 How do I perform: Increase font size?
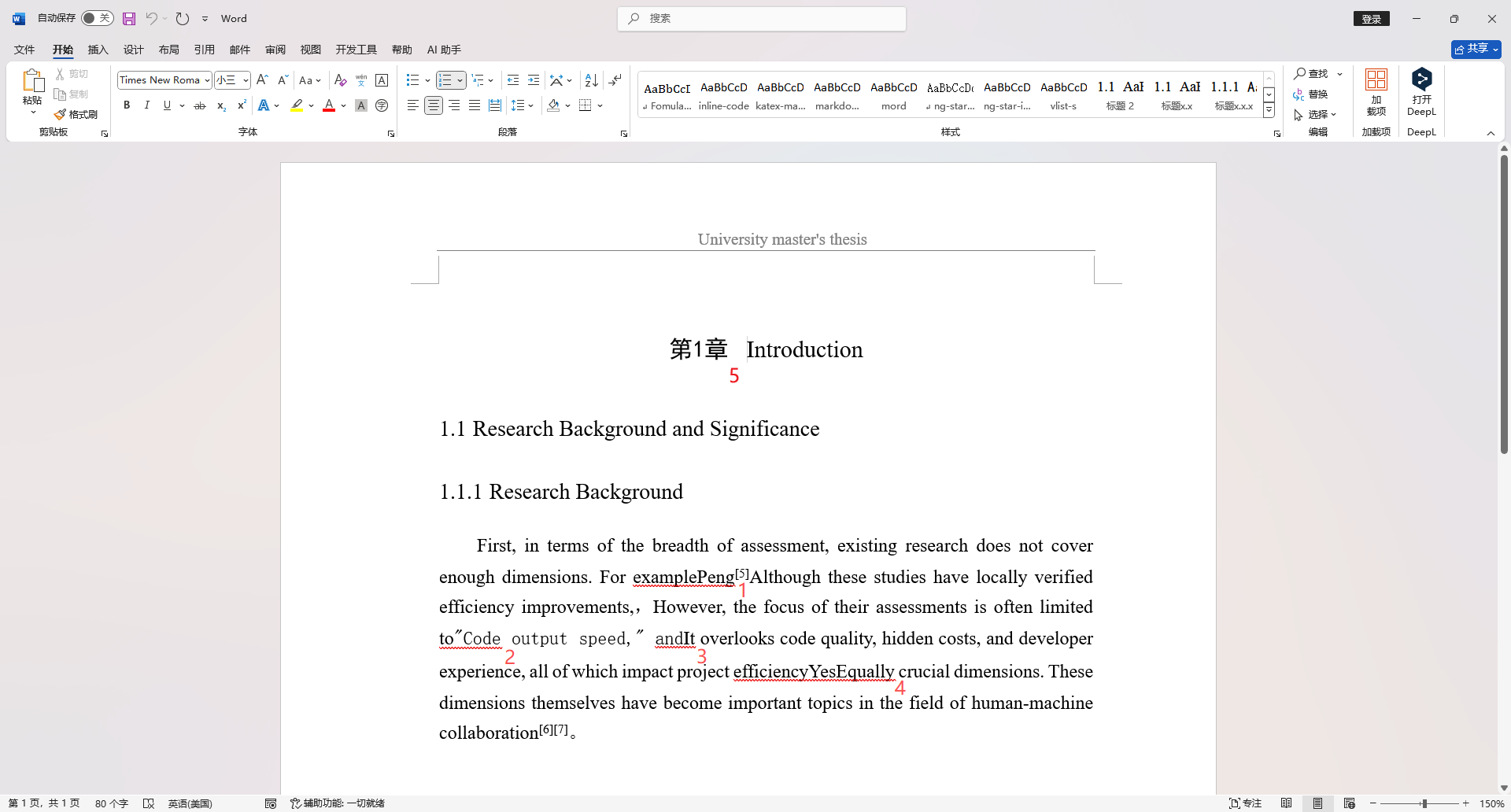[263, 80]
